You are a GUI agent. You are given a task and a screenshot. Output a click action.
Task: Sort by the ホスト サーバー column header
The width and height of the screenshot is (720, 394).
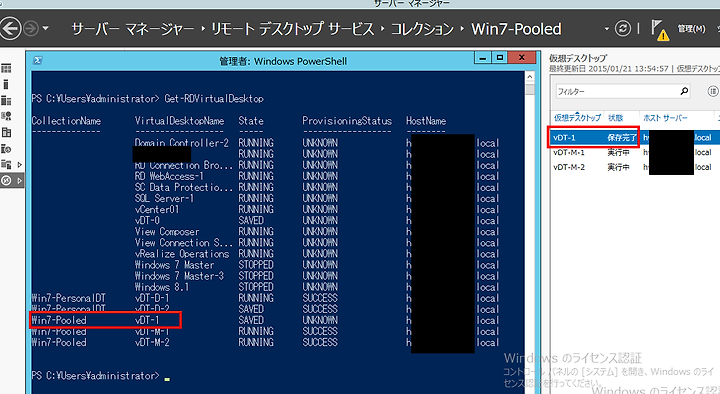[x=665, y=118]
